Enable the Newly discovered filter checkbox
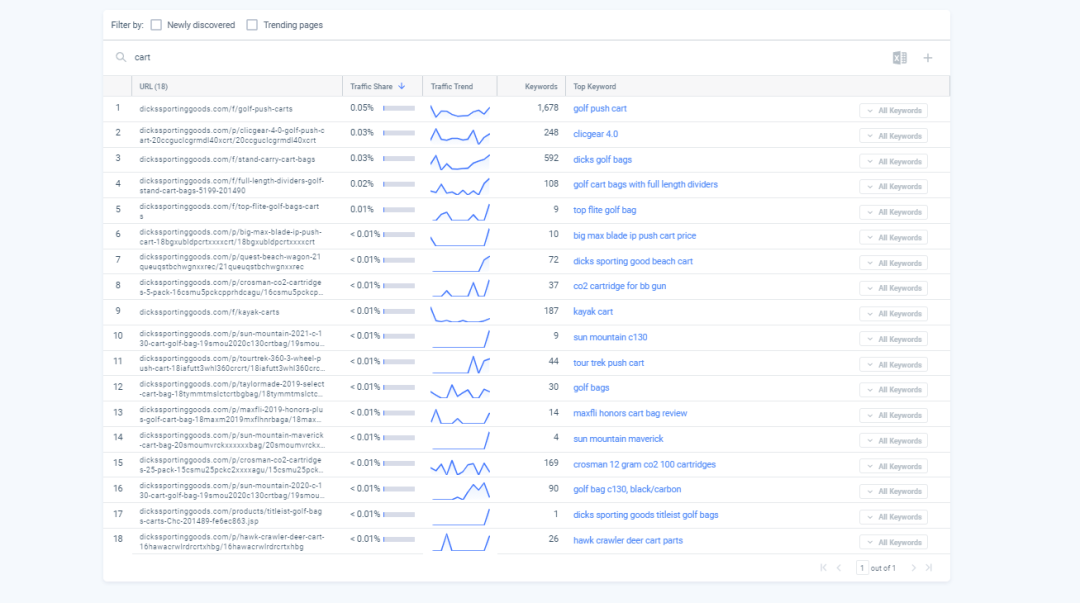The height and width of the screenshot is (603, 1080). point(156,25)
